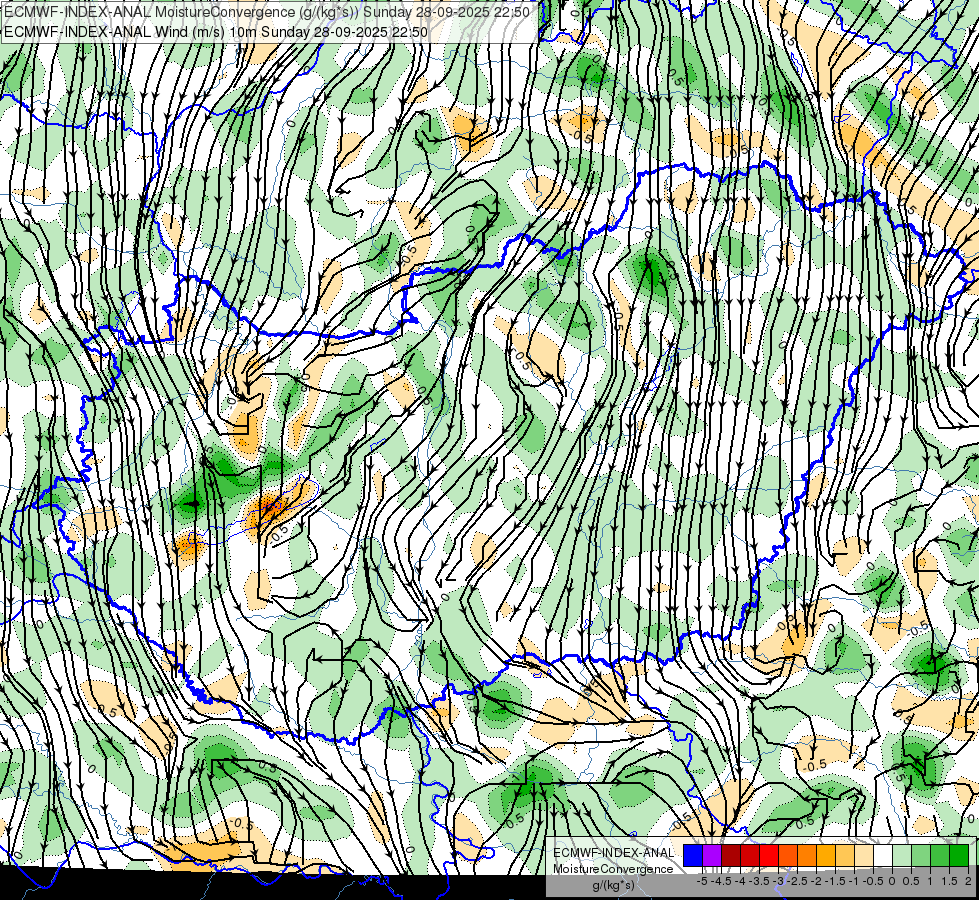The height and width of the screenshot is (900, 979).
Task: Click the -4.5 value on legend scale
Action: 722,881
